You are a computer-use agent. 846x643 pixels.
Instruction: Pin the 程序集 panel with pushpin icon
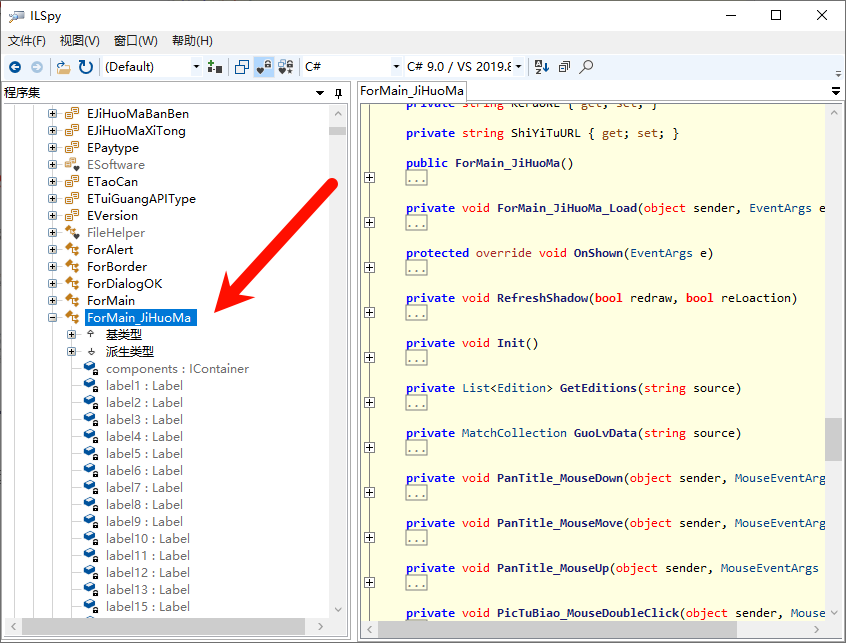[338, 93]
